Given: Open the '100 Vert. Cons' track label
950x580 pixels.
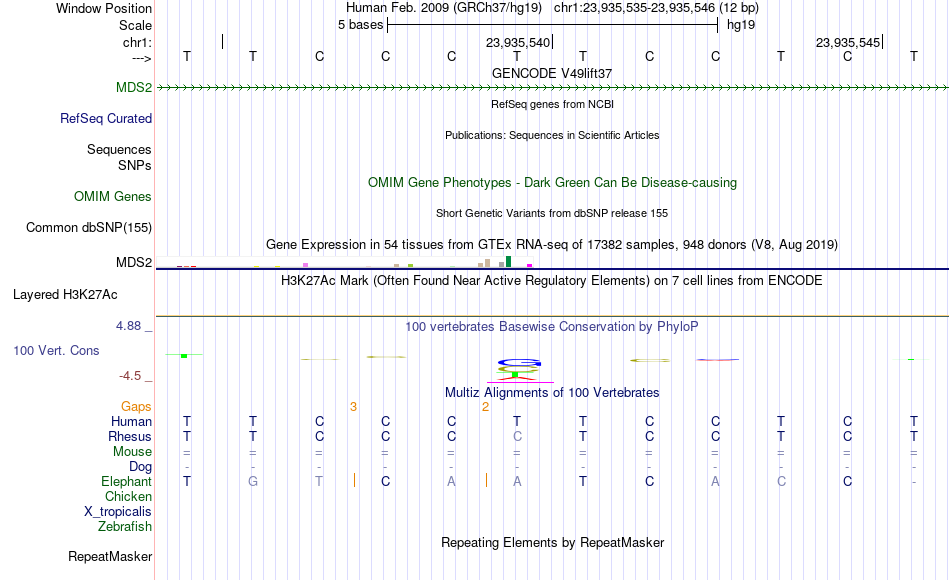Looking at the screenshot, I should 56,350.
